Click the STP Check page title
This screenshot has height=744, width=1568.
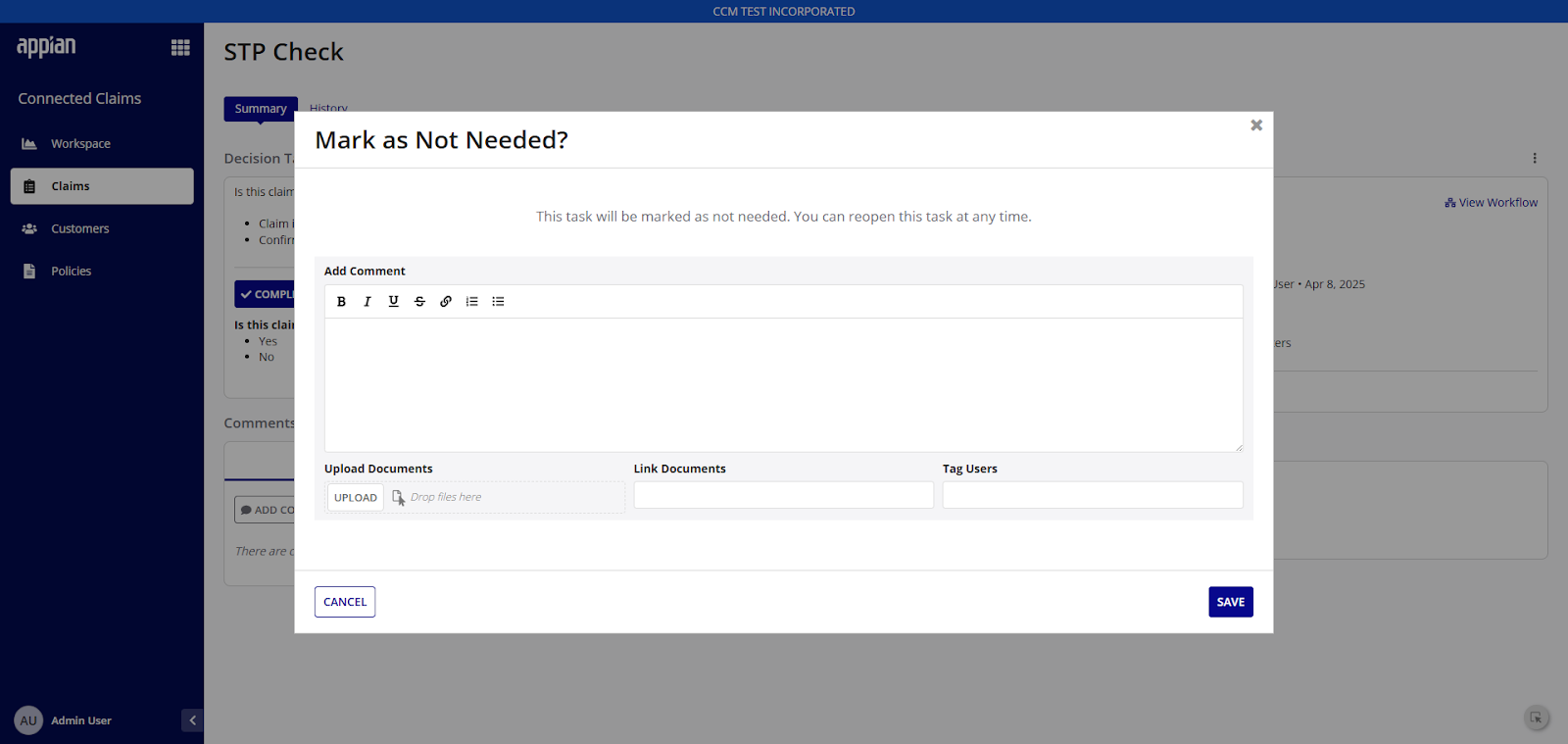[283, 52]
